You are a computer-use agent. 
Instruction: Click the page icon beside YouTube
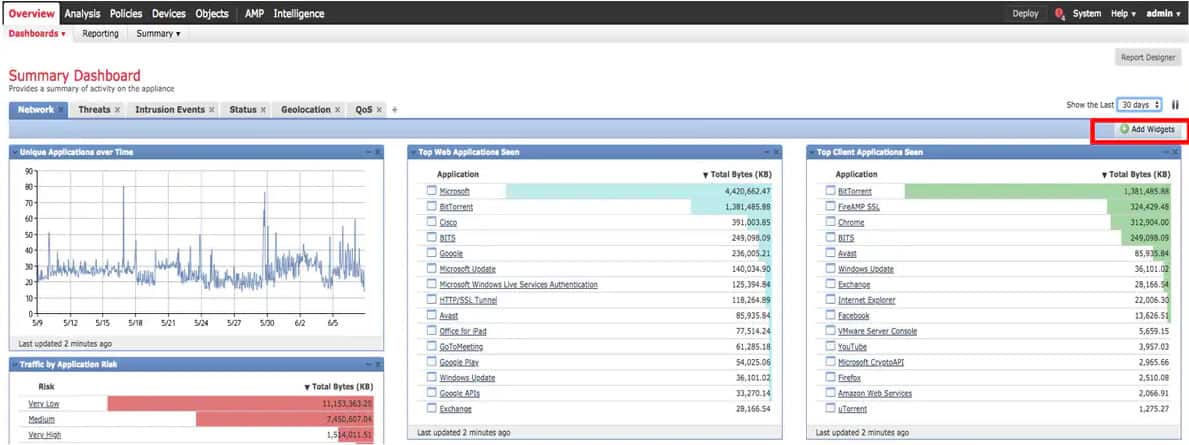[830, 346]
